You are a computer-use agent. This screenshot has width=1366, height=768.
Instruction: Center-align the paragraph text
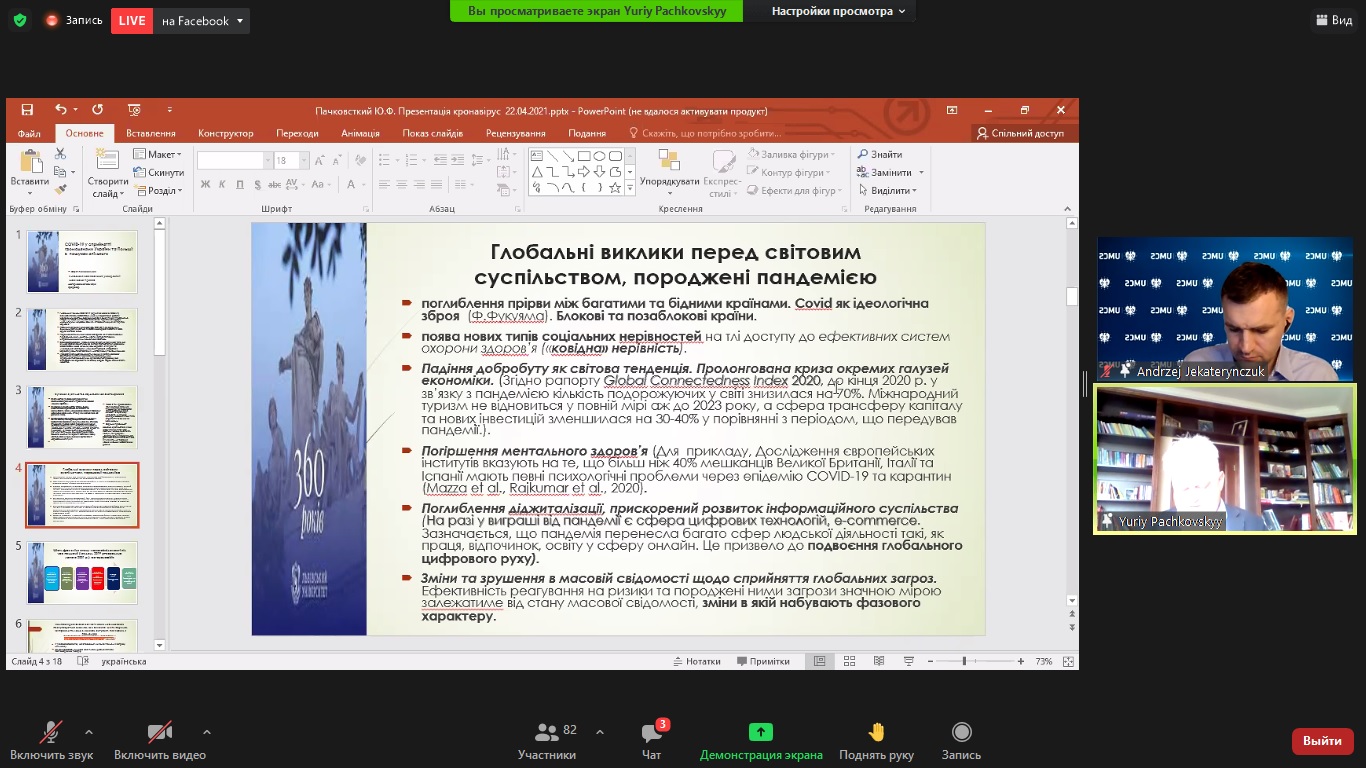pos(401,184)
